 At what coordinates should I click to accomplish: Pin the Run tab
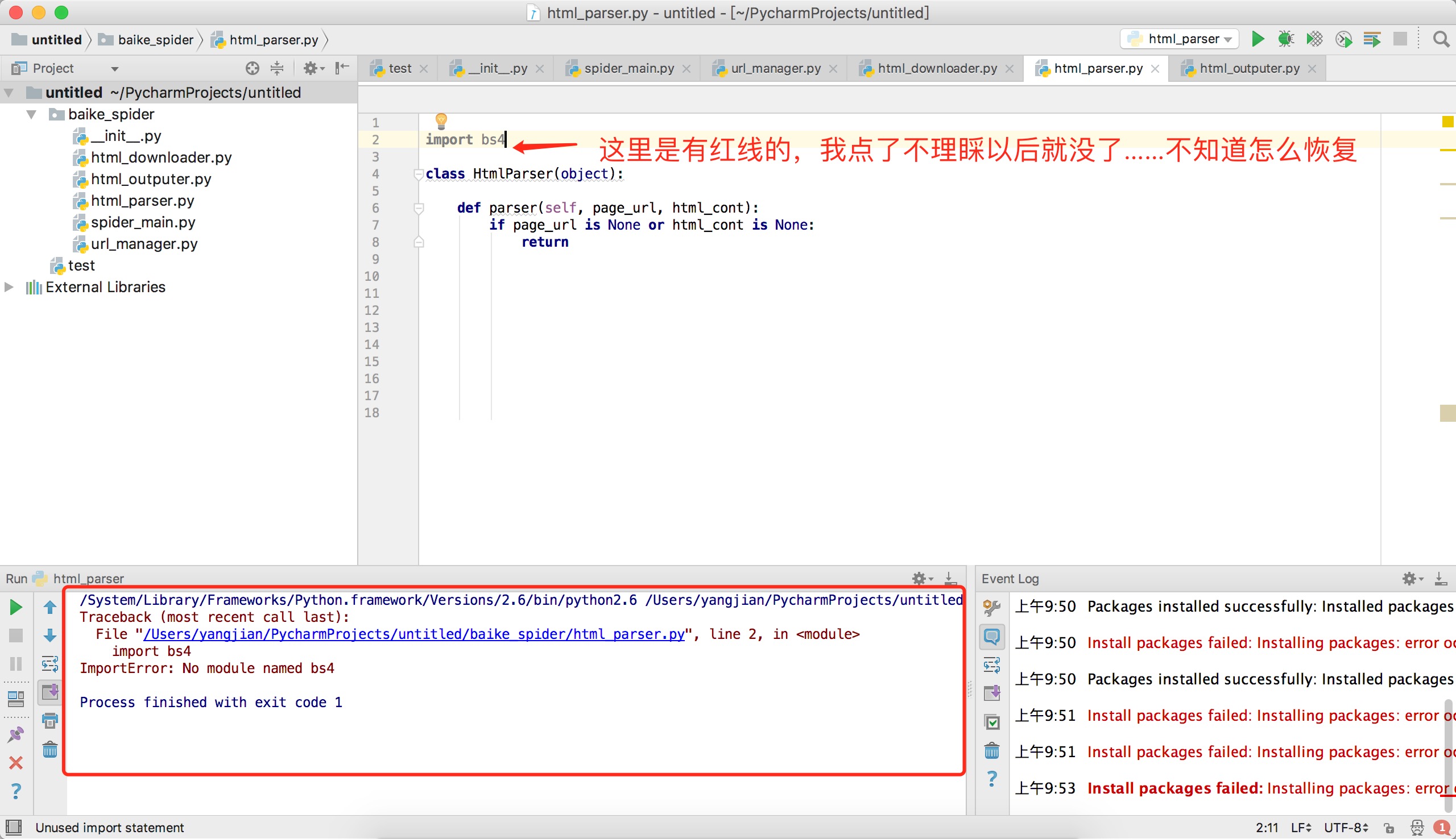click(x=16, y=735)
